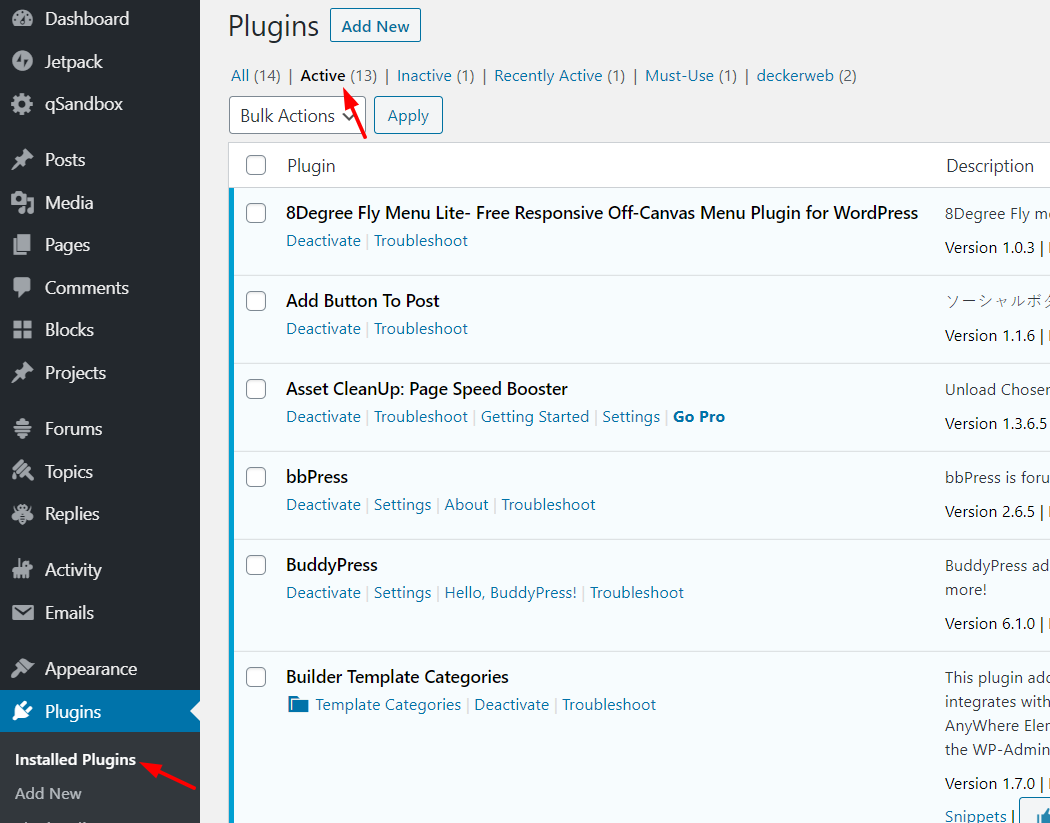Click the qSandbox gear icon
Viewport: 1050px width, 823px height.
pos(22,104)
